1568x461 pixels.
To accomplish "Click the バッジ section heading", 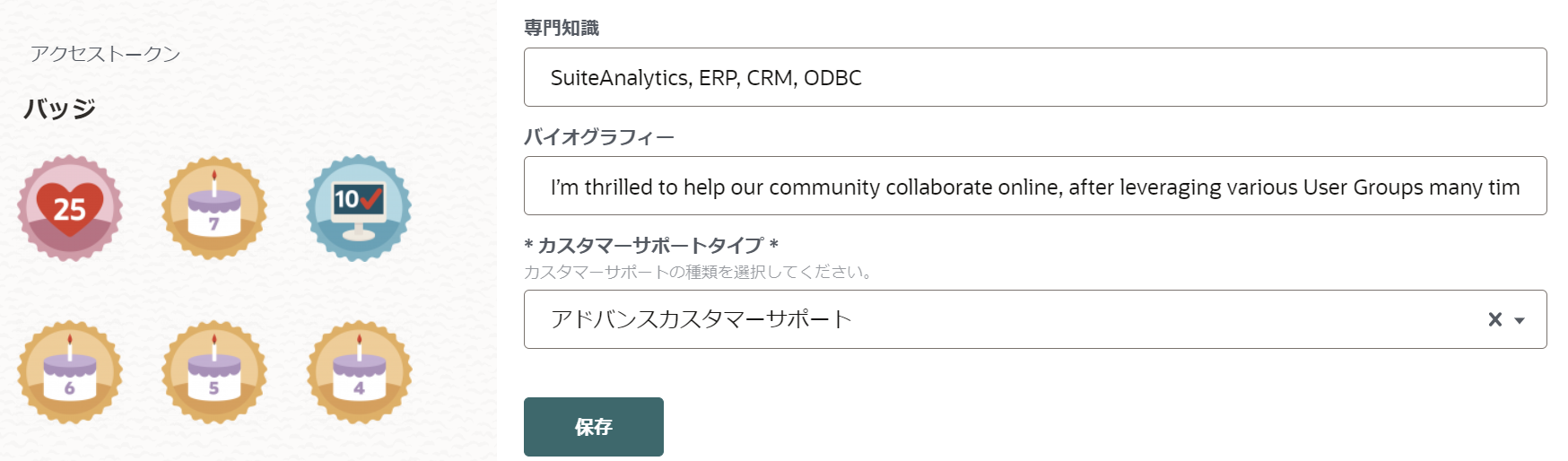I will 59,109.
